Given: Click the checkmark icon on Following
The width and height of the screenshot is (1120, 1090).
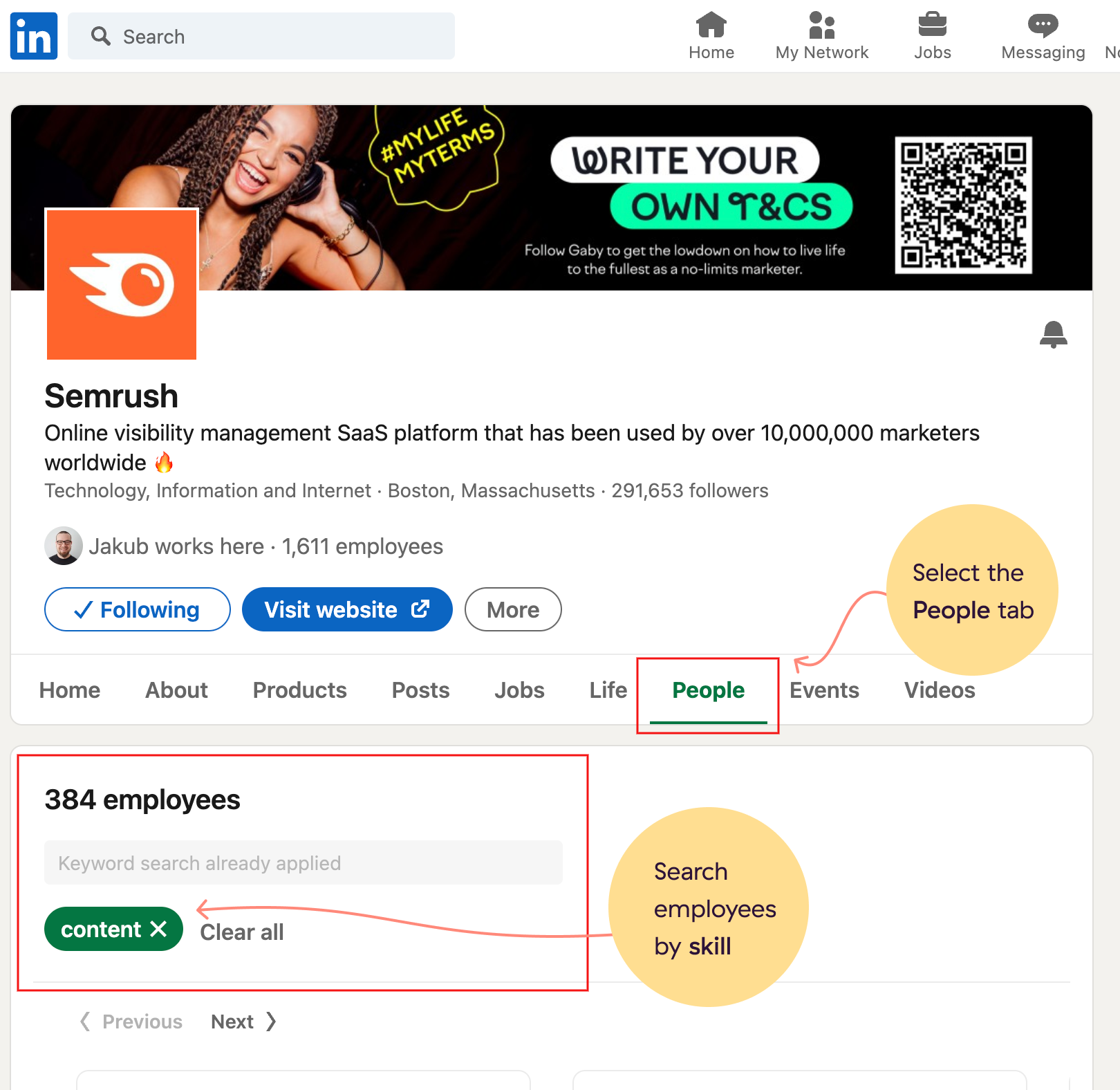Looking at the screenshot, I should [x=83, y=609].
